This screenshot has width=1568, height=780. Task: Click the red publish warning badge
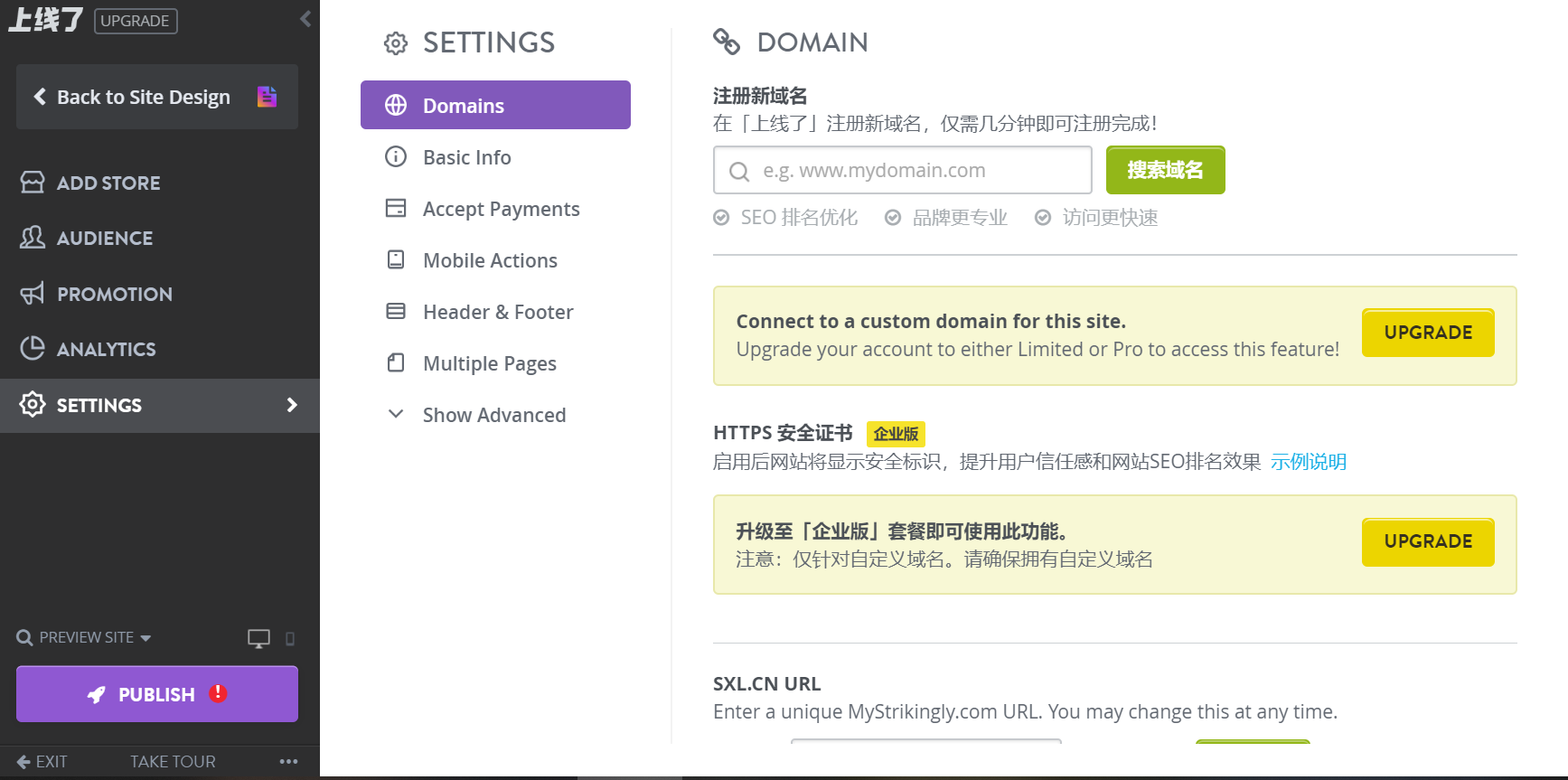pos(218,693)
